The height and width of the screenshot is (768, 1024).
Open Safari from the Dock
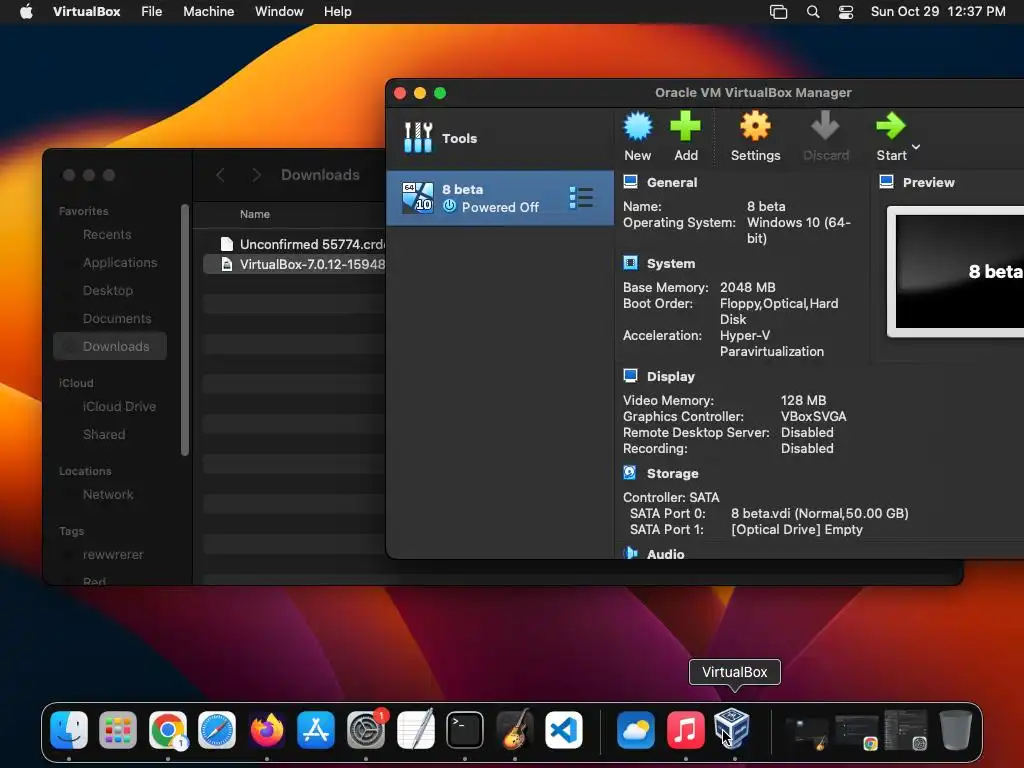coord(217,730)
